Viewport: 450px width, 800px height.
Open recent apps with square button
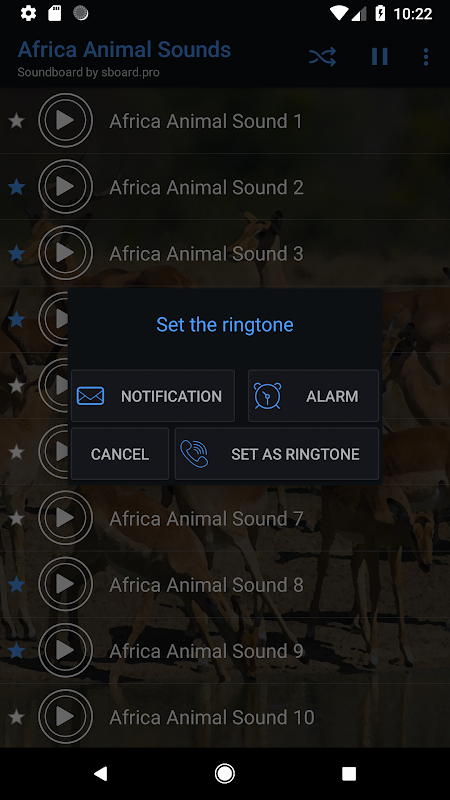tap(349, 774)
